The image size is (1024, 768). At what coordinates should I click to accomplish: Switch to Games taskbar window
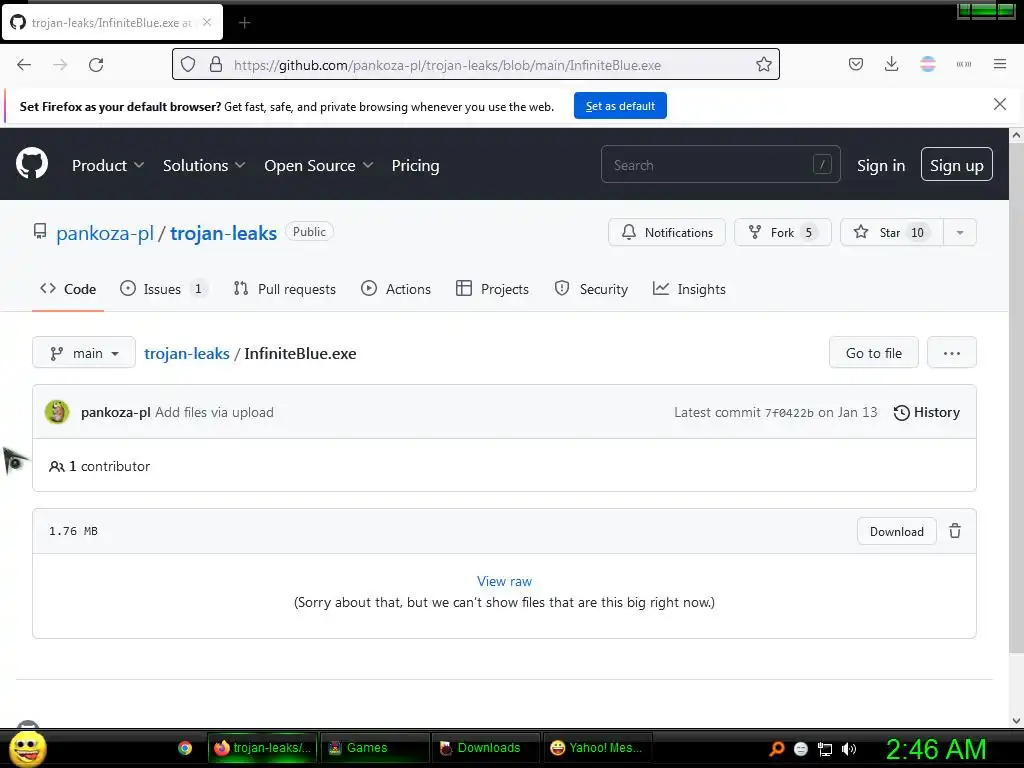[374, 748]
